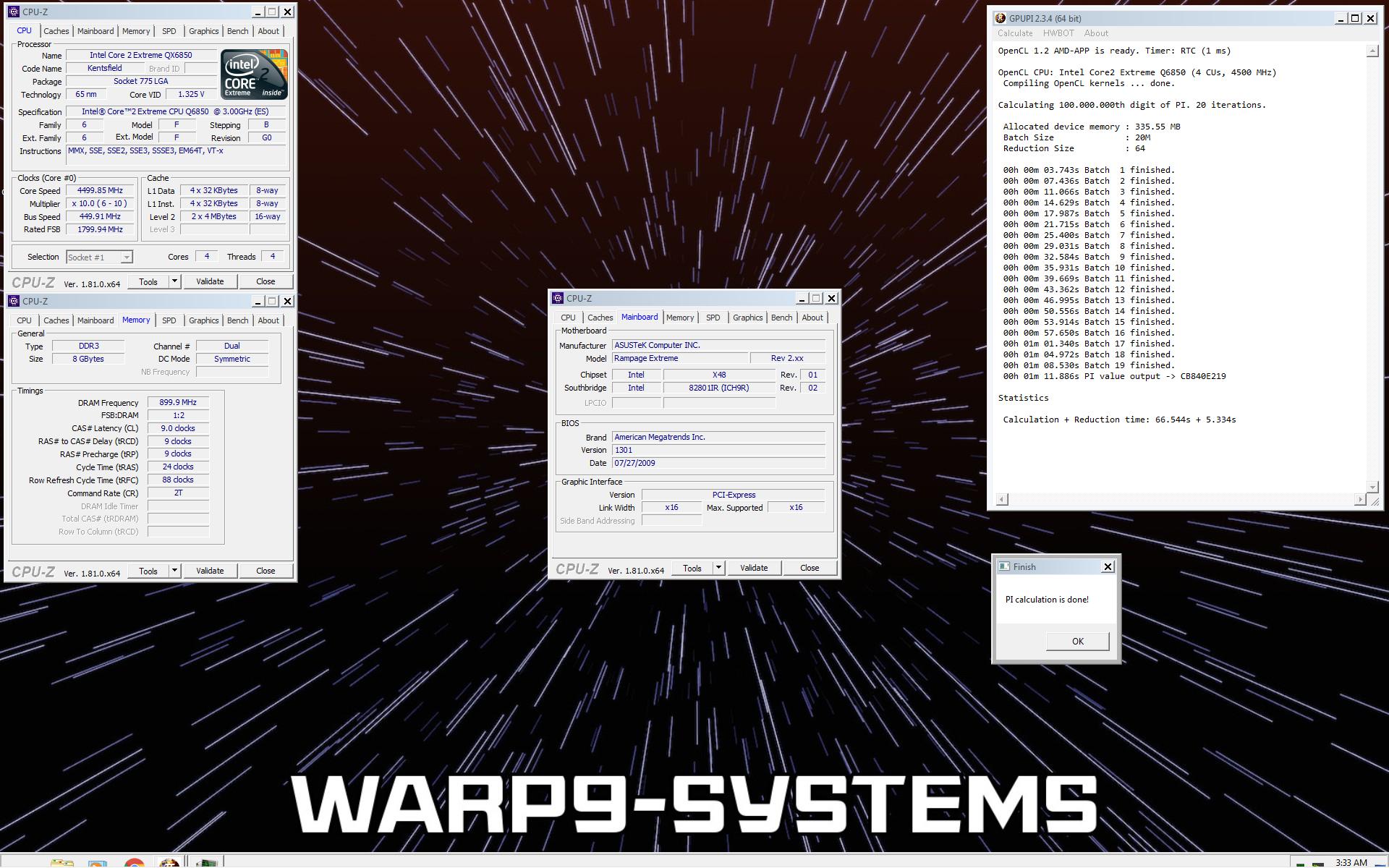Open the Calculate menu in GPUPI
1389x868 pixels.
coord(1015,33)
